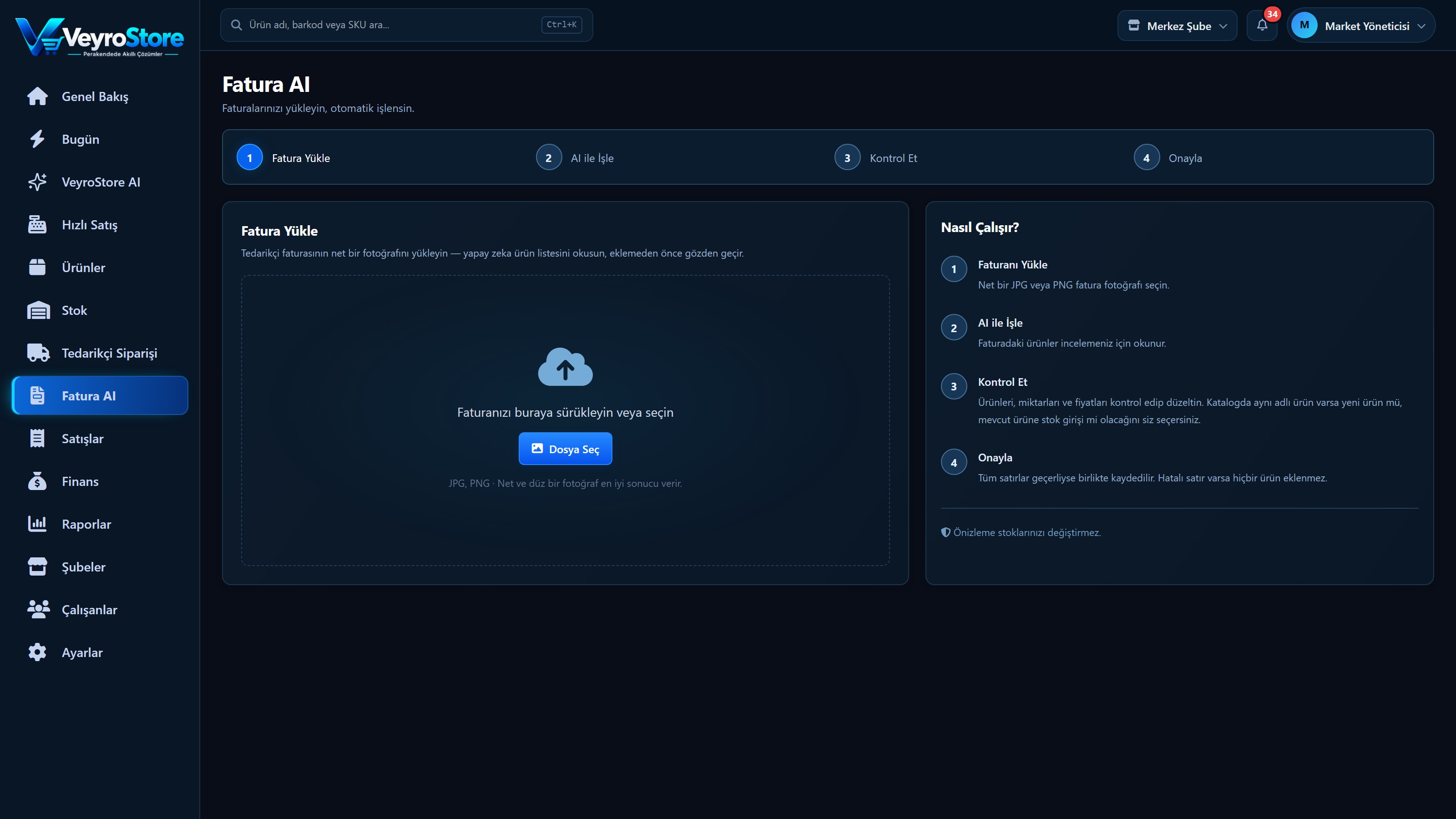
Task: Click the Dosya Seç button
Action: point(565,449)
